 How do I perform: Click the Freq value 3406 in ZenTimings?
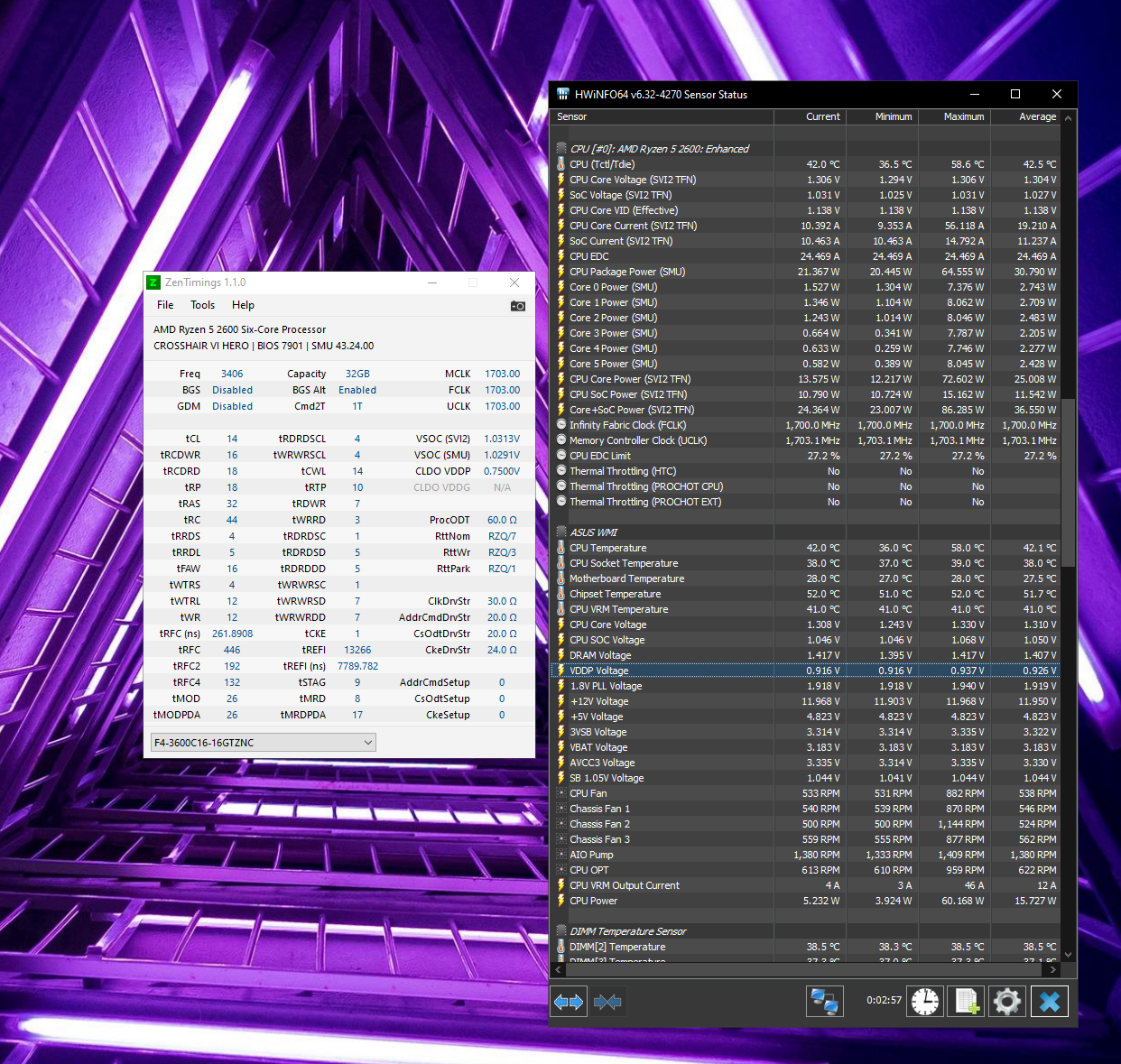232,374
